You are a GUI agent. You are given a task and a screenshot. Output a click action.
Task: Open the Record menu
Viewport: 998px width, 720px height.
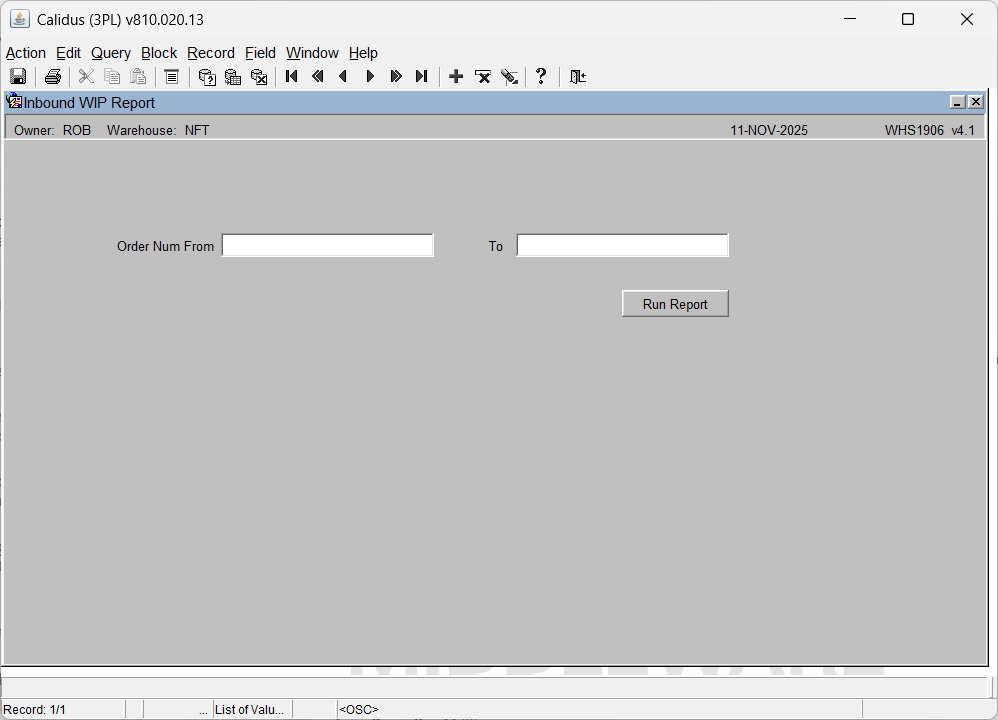211,53
